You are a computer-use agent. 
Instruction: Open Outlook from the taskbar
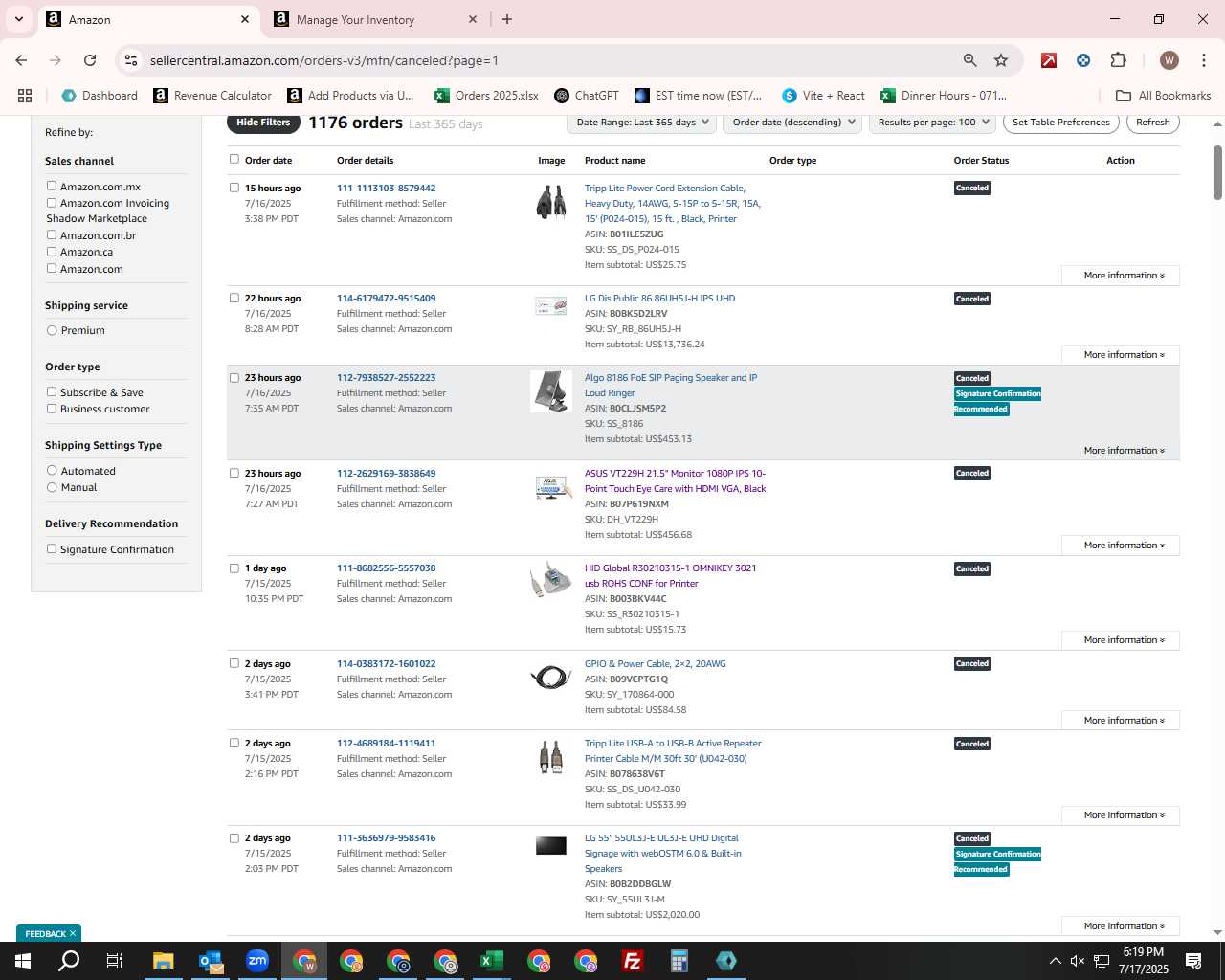tap(211, 961)
